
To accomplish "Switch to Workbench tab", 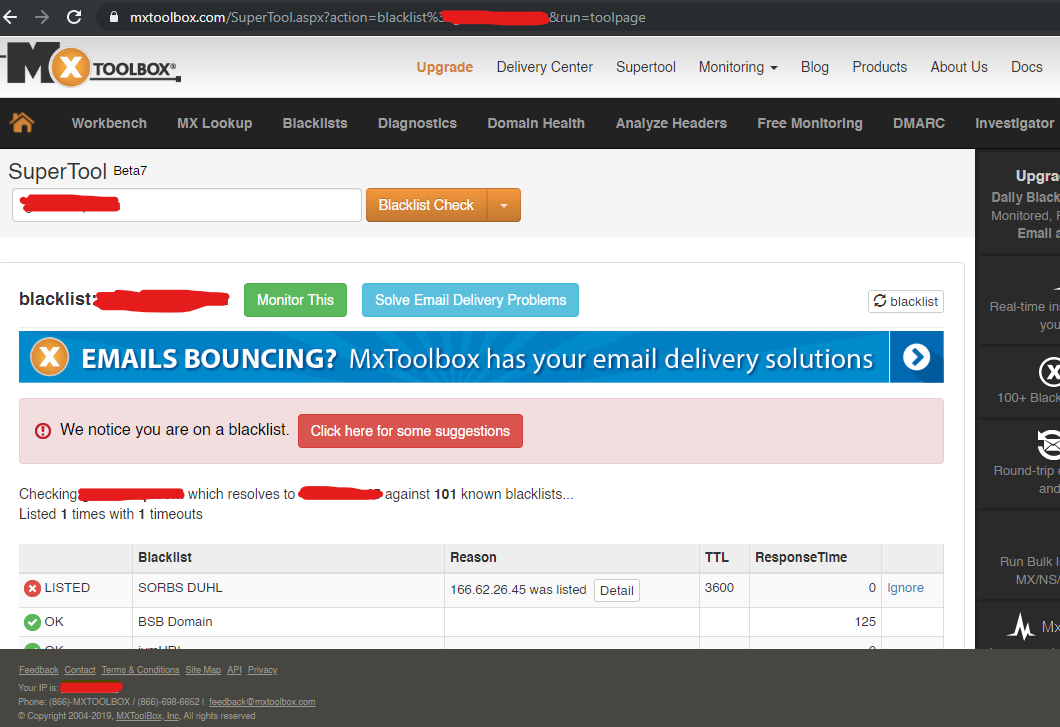I will (109, 123).
